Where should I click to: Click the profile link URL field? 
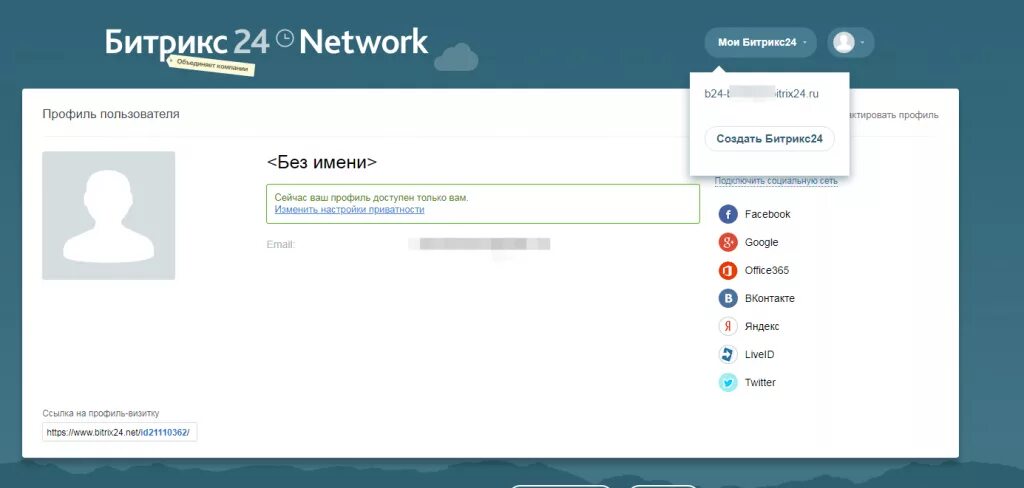120,432
